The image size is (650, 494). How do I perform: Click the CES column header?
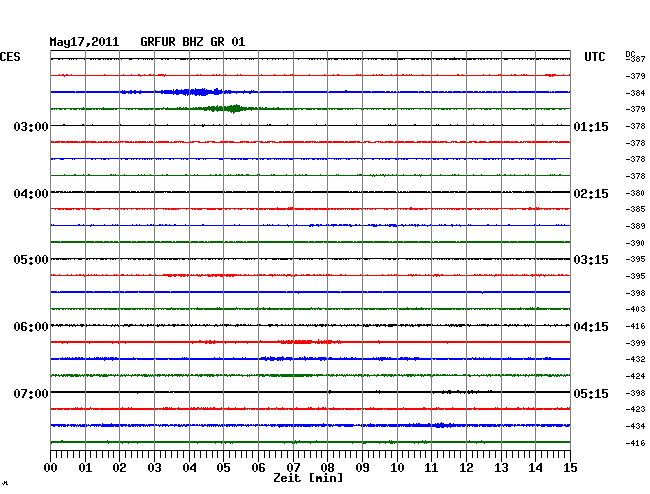tap(10, 57)
